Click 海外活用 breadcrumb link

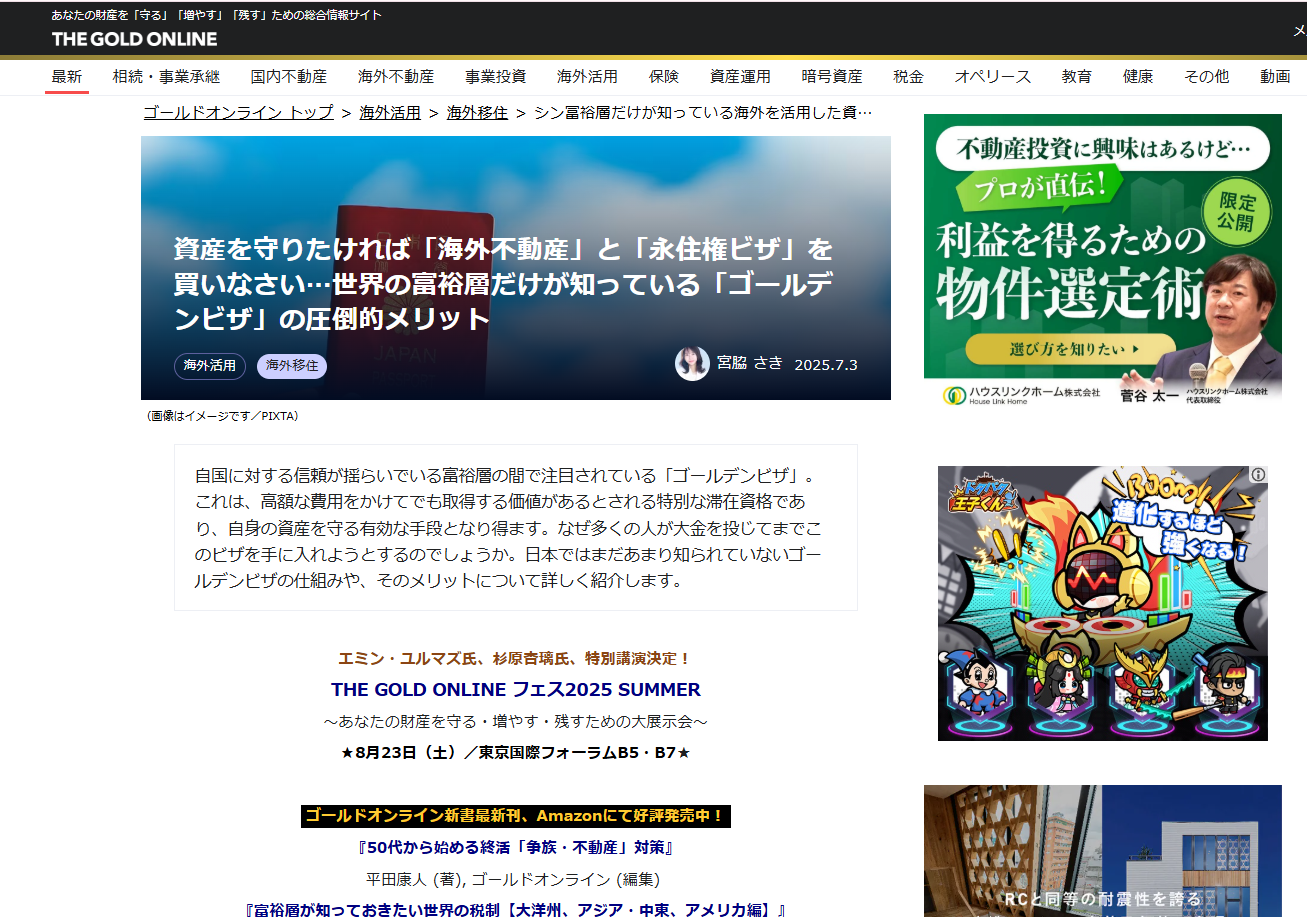tap(390, 112)
